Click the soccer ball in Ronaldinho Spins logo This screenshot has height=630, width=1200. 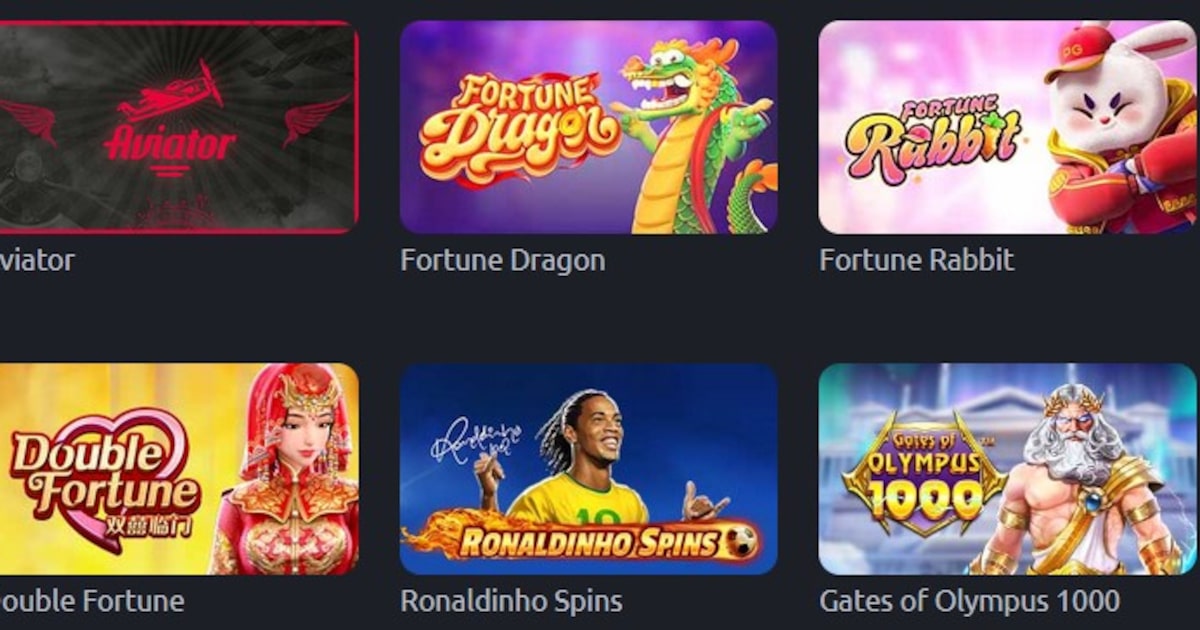pos(741,543)
